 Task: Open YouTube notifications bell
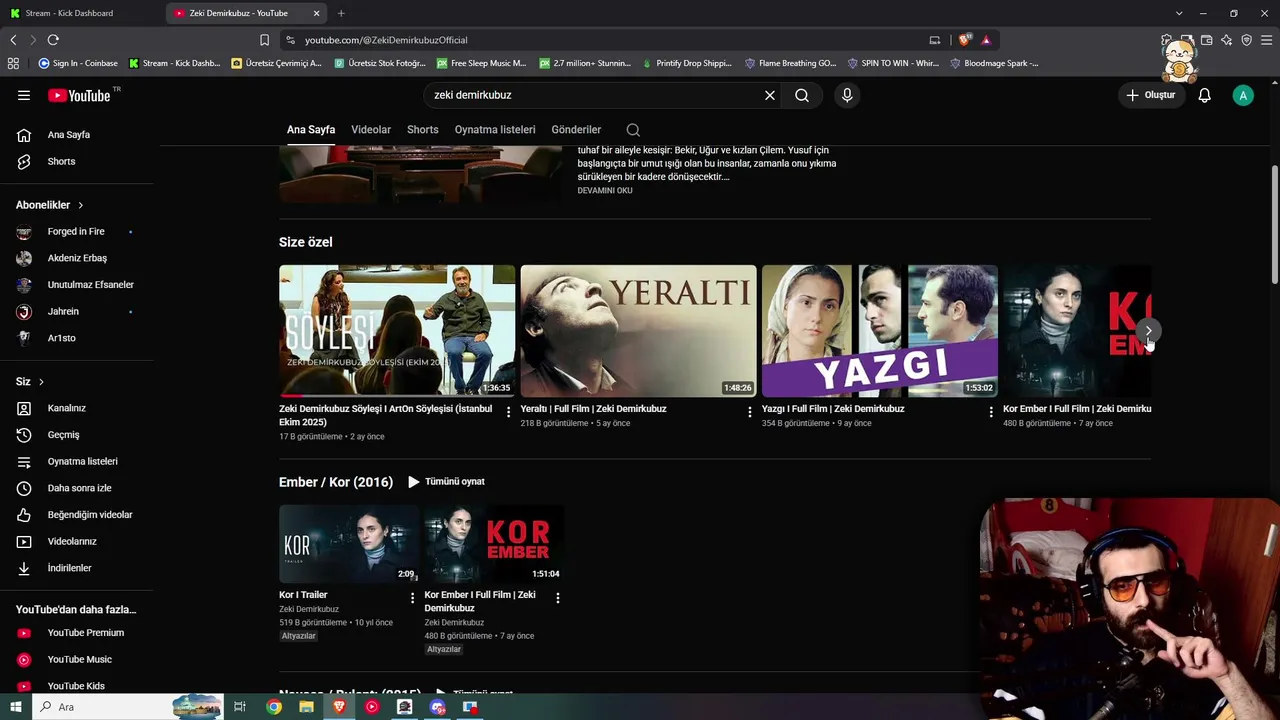coord(1205,95)
